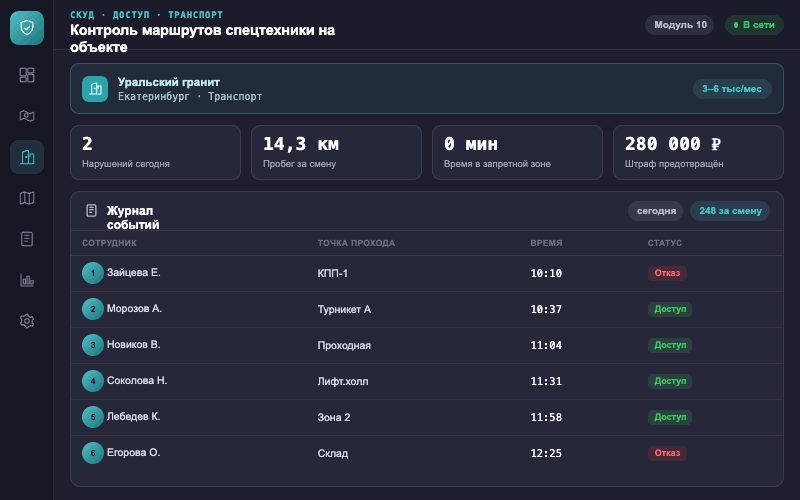The image size is (800, 500).
Task: Click the Модуль 10 badge
Action: pos(680,25)
